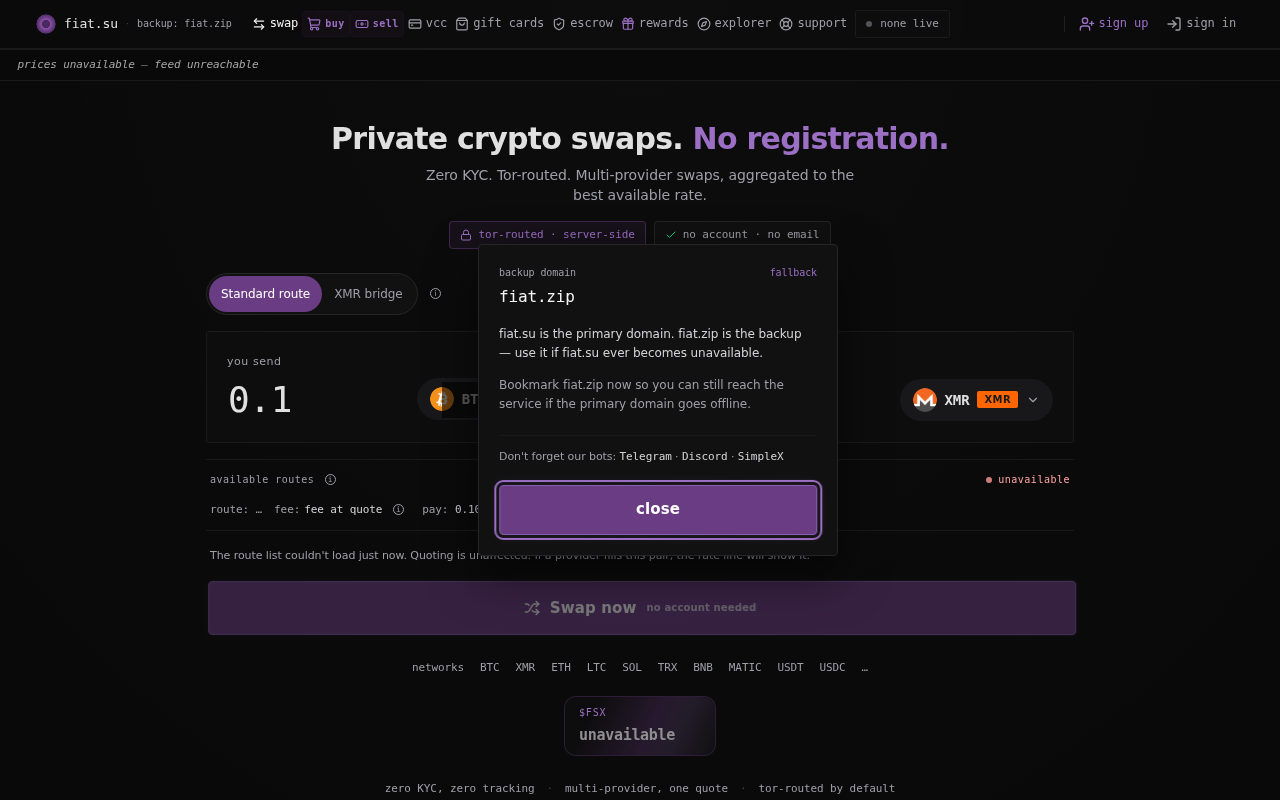1280x800 pixels.
Task: Click the route mode info icon
Action: click(435, 294)
